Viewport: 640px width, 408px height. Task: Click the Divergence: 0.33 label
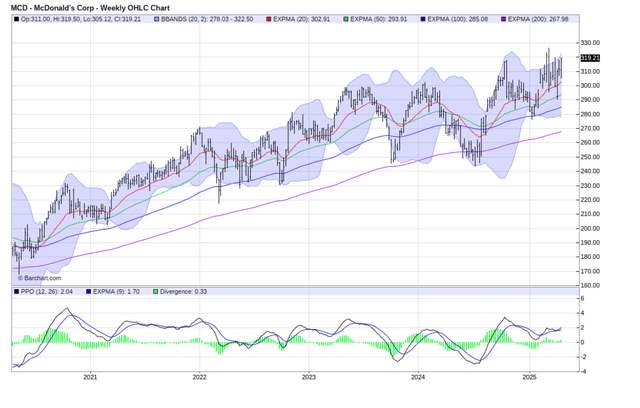pyautogui.click(x=183, y=292)
